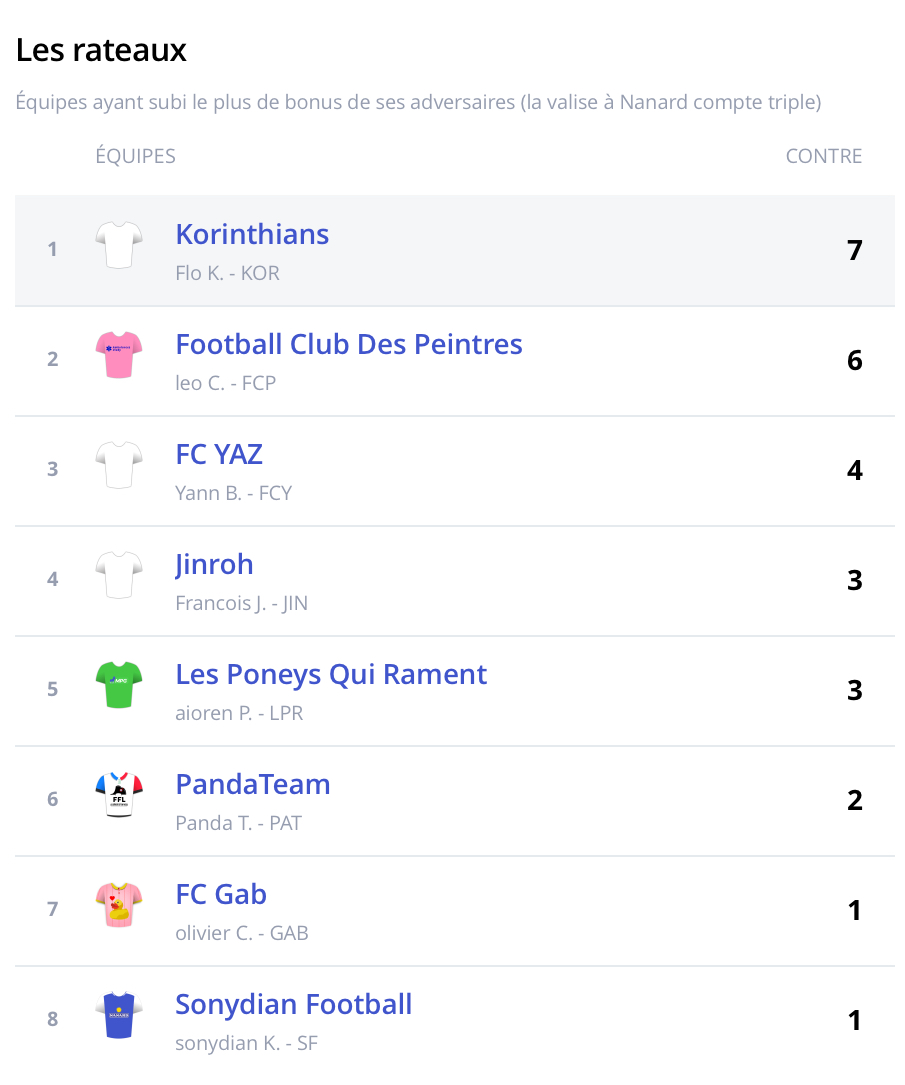905x1085 pixels.
Task: Click the PandaTeam tricolor jersey icon
Action: click(119, 796)
